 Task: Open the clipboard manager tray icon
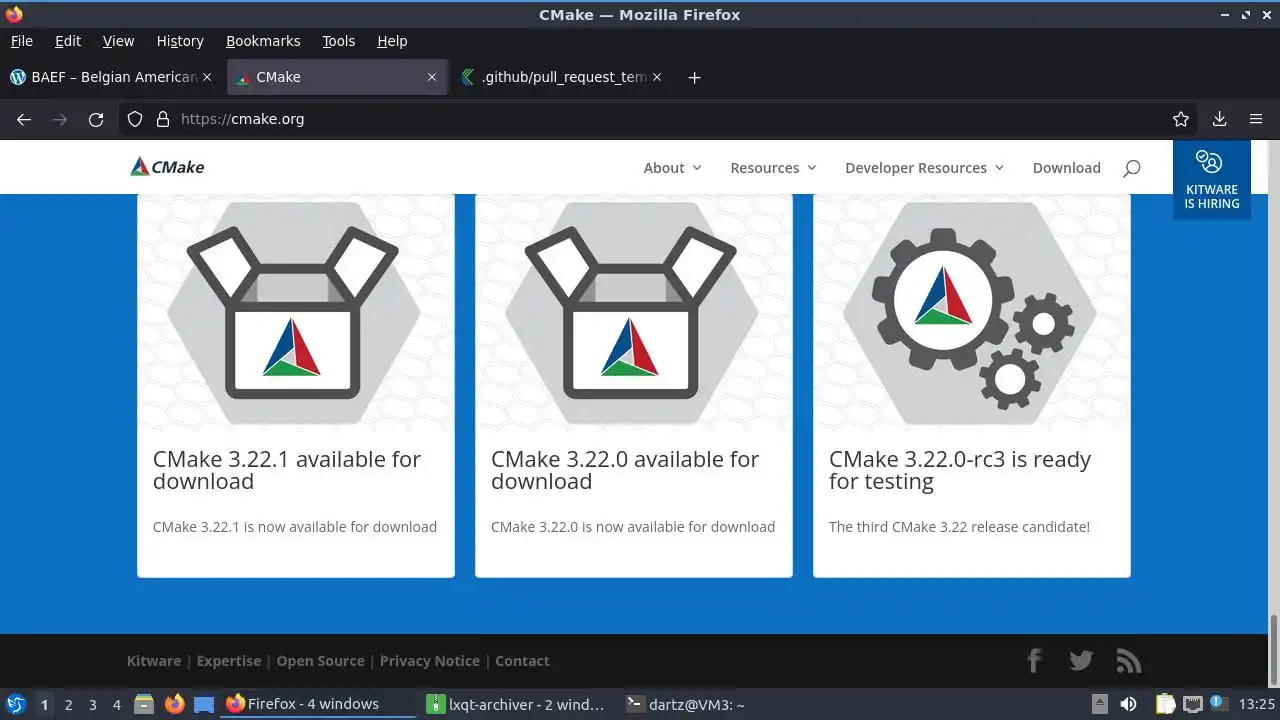[x=1165, y=704]
